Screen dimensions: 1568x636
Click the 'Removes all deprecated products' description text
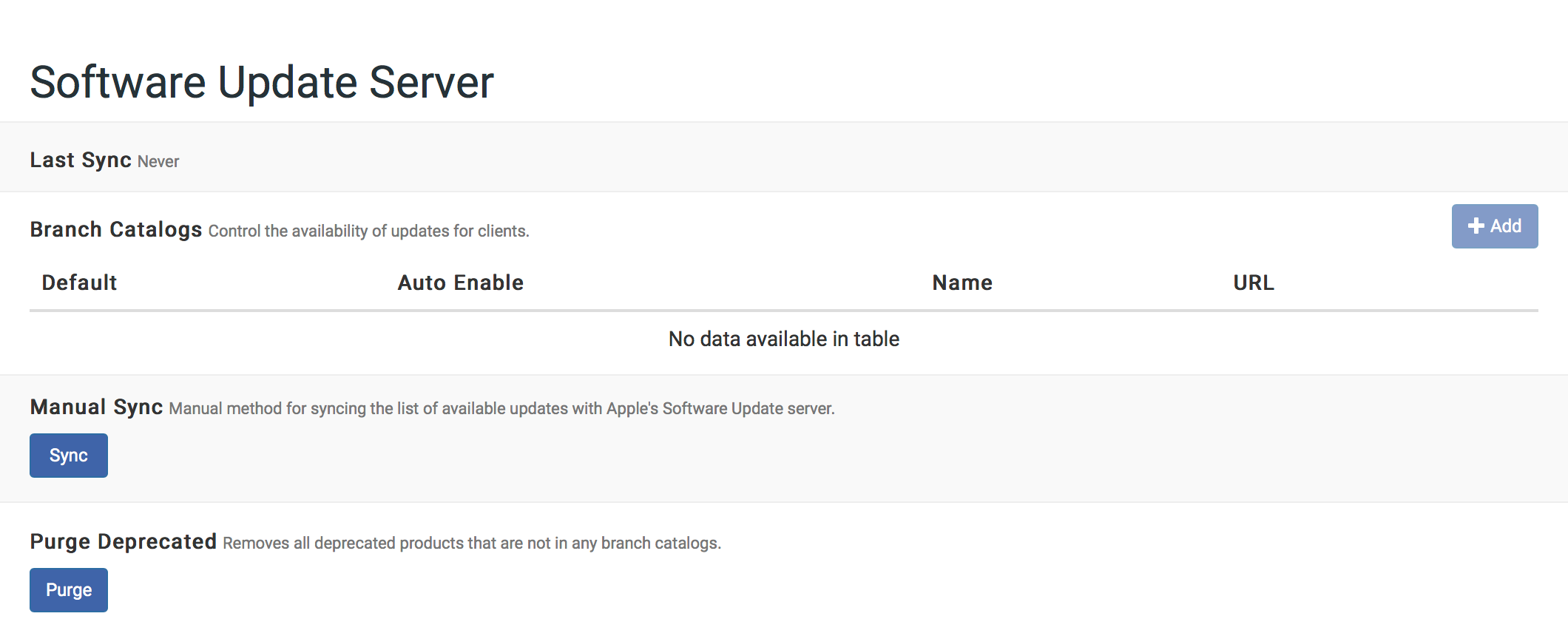[x=472, y=543]
